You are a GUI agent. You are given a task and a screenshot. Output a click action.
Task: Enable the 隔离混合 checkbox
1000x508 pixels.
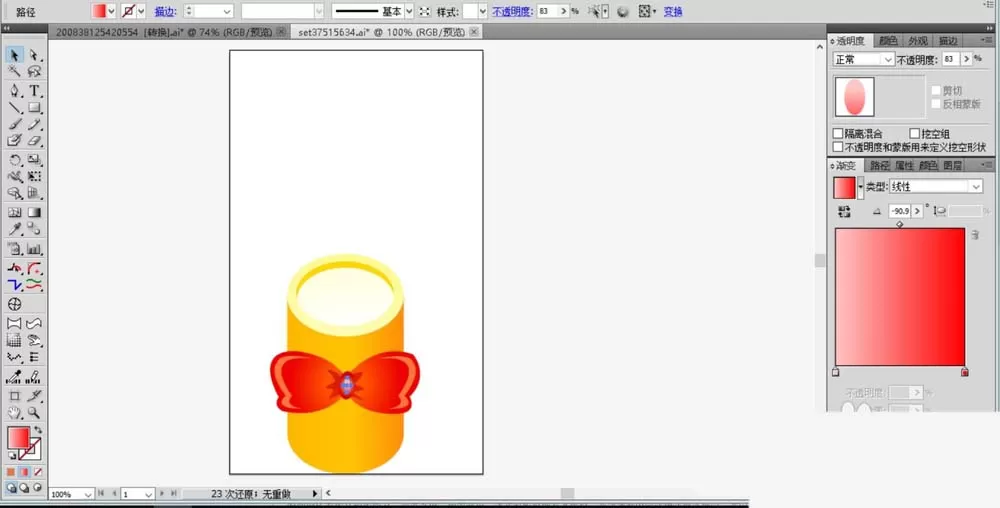838,134
